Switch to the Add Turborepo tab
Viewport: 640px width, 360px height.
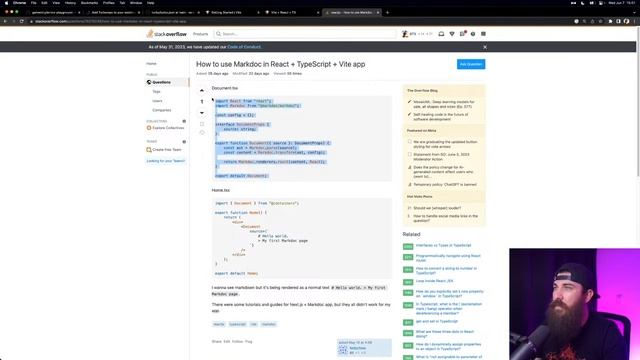[x=112, y=12]
